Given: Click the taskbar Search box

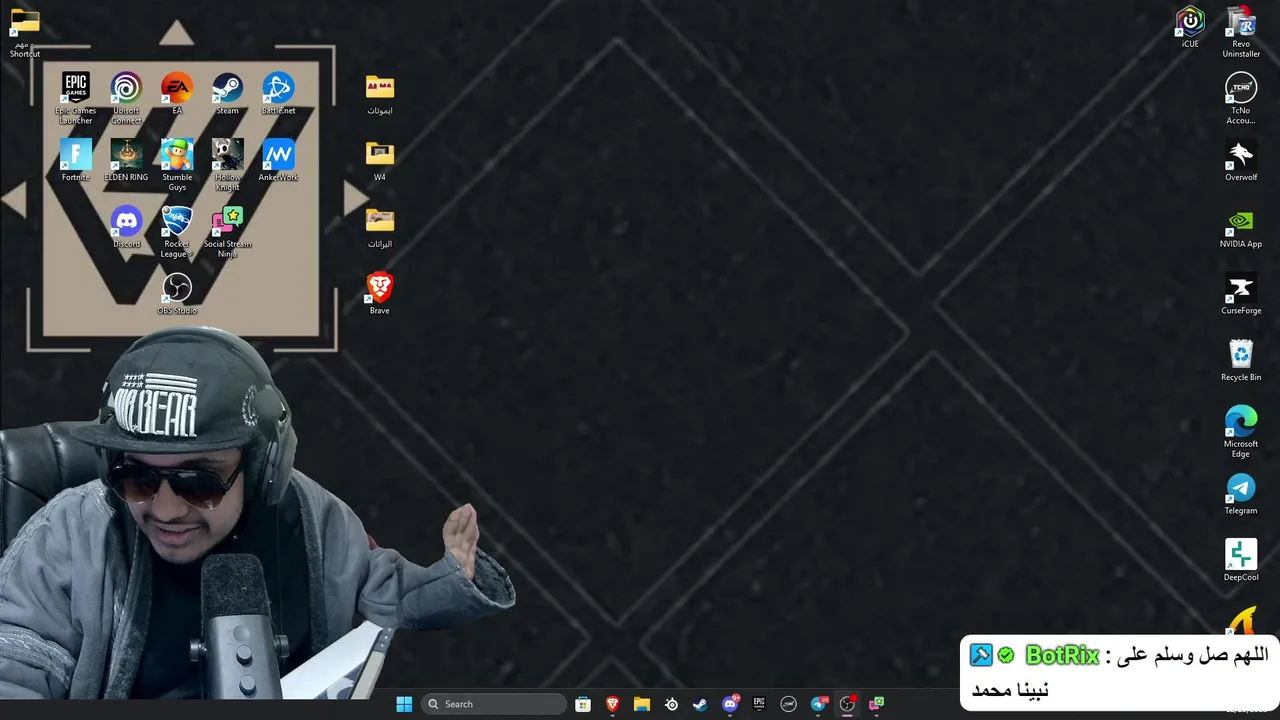Looking at the screenshot, I should click(493, 704).
